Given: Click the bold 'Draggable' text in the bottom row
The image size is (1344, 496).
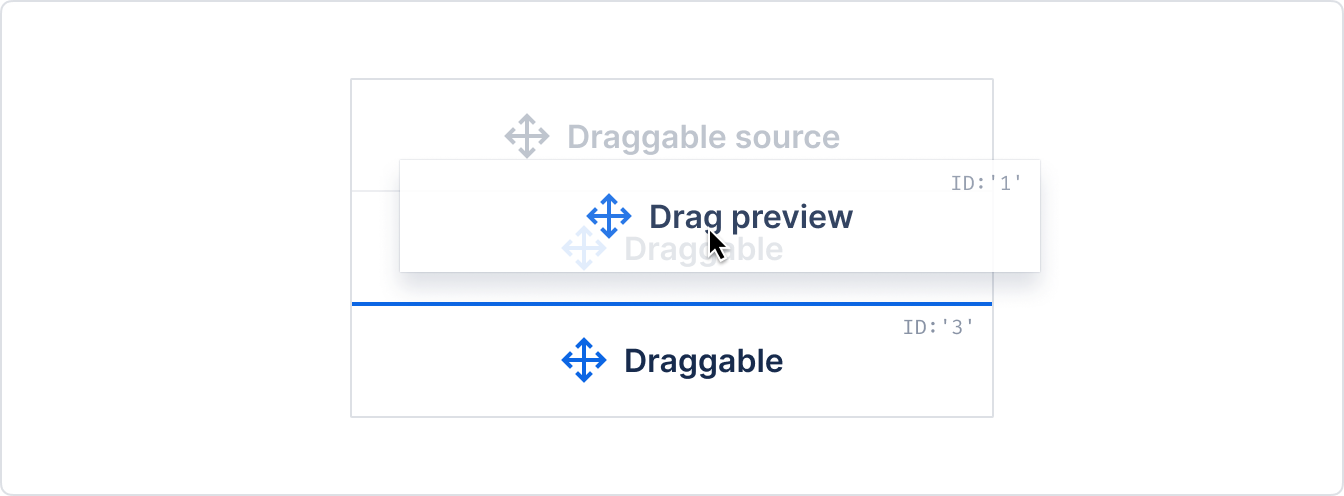Looking at the screenshot, I should click(x=704, y=361).
